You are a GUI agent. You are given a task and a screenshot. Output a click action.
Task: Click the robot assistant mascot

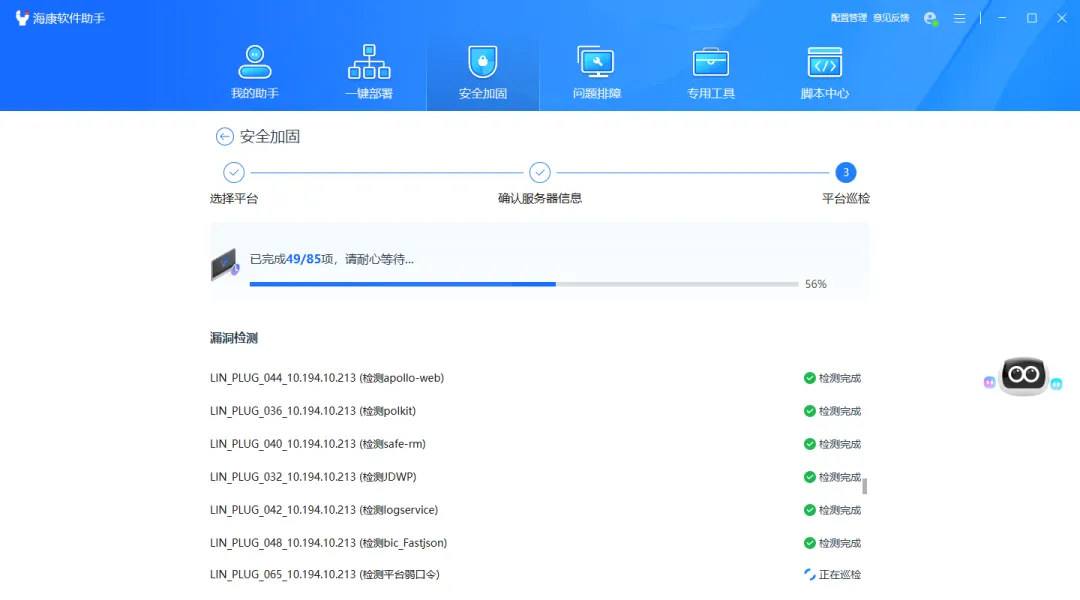point(1024,376)
